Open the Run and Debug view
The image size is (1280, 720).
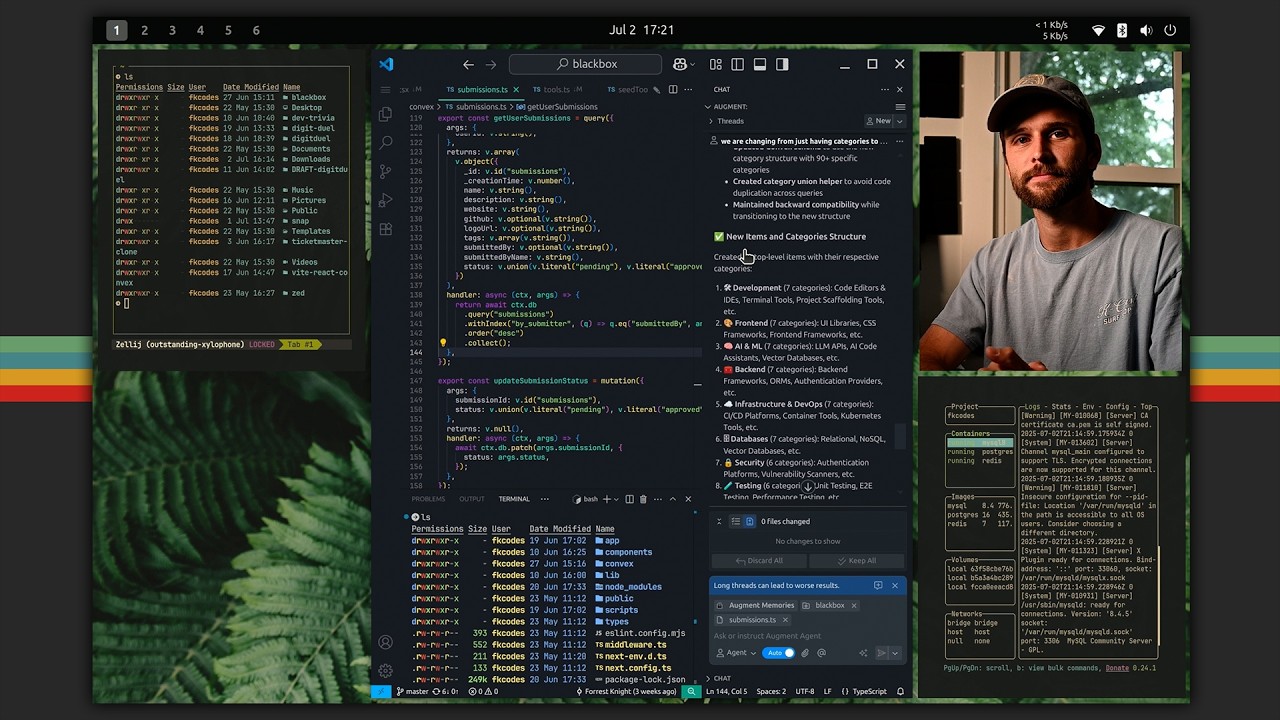click(385, 201)
